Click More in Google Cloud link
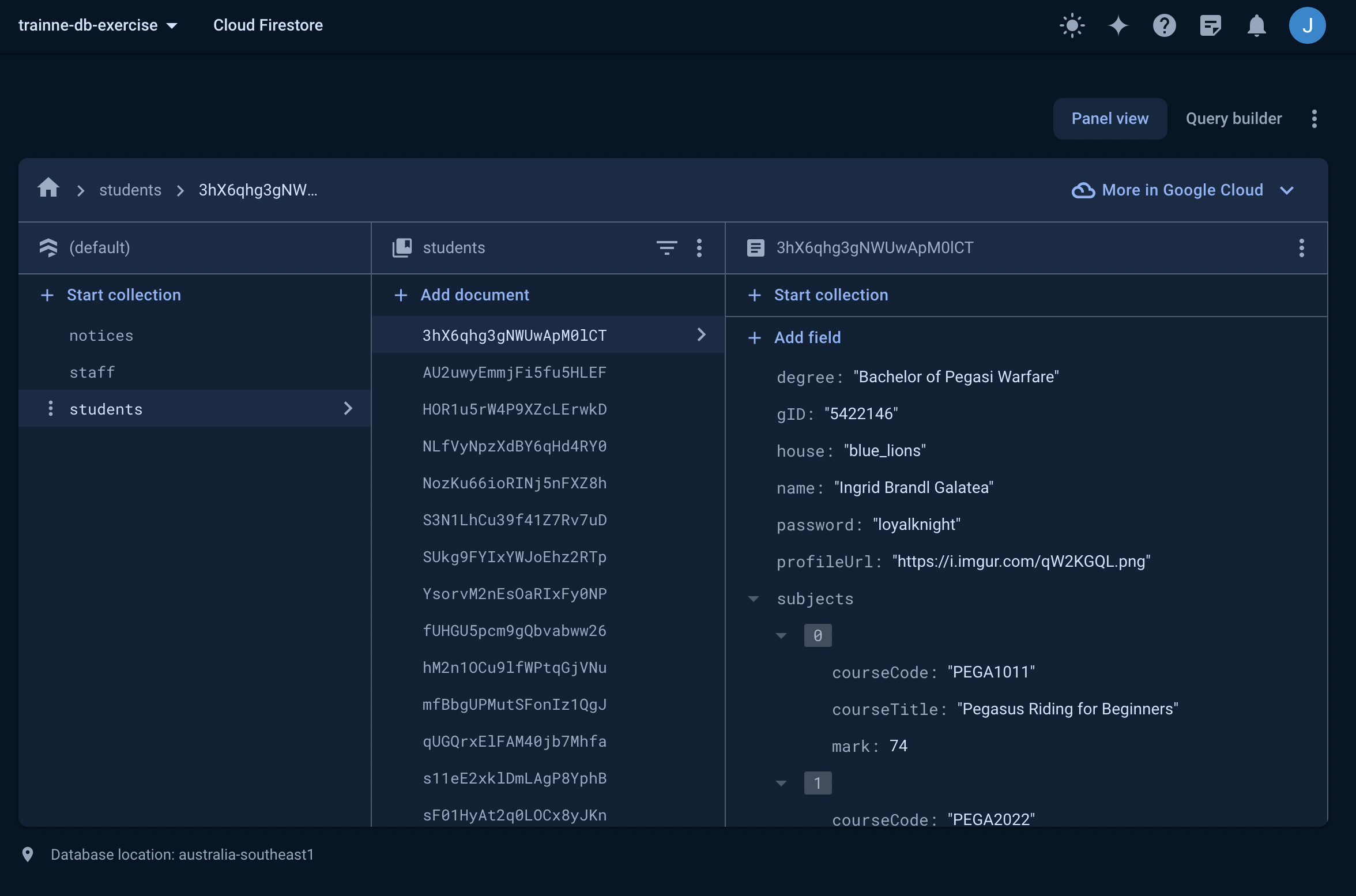Viewport: 1356px width, 896px height. pyautogui.click(x=1182, y=190)
